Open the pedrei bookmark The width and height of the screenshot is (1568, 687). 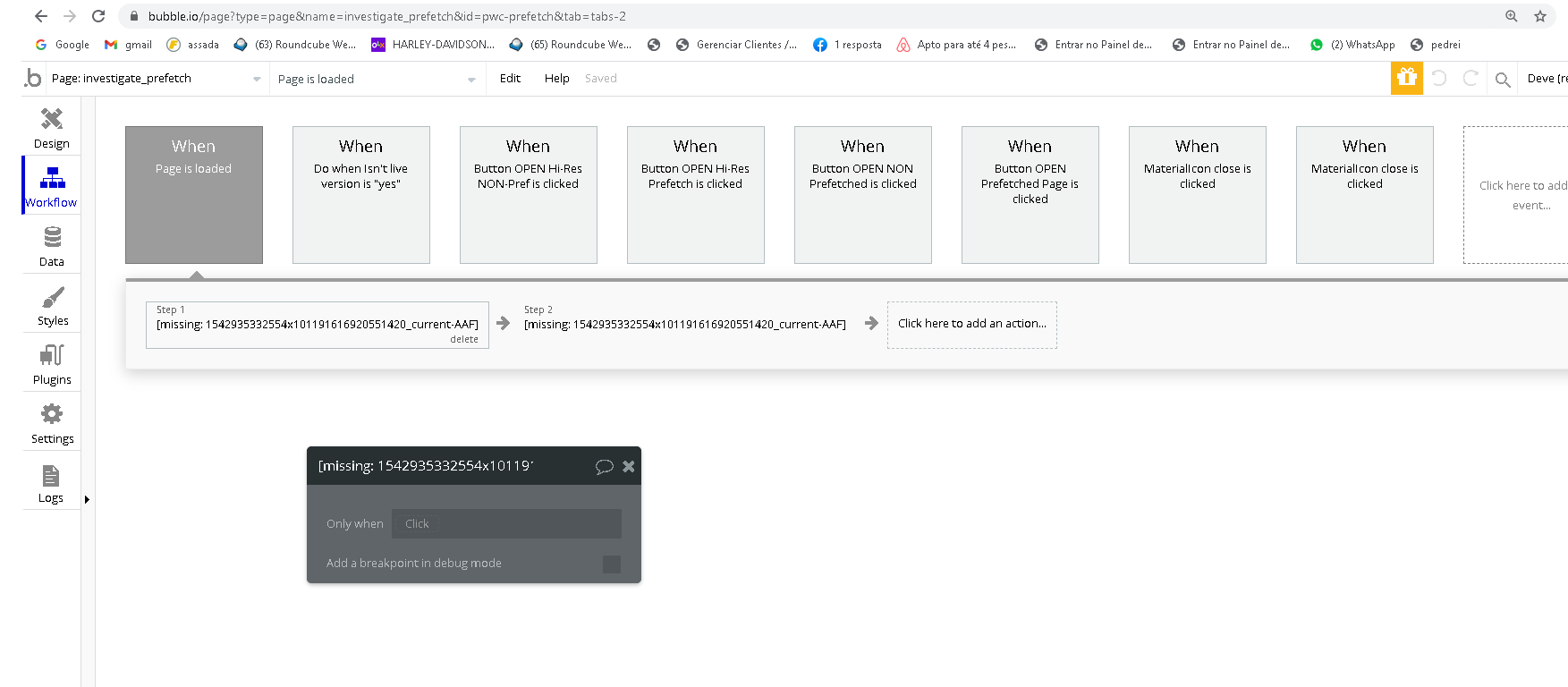pos(1436,45)
